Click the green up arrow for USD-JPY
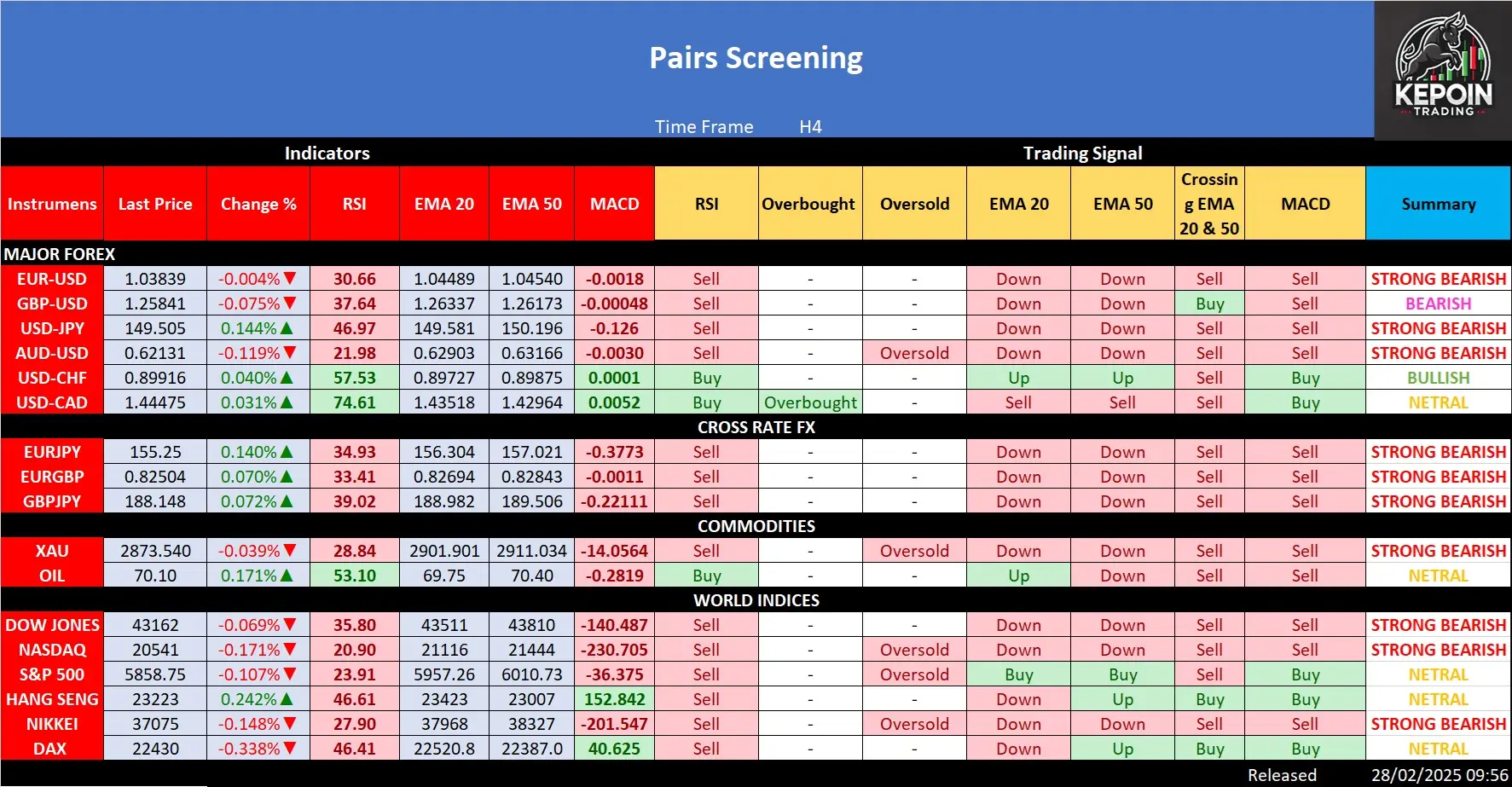The height and width of the screenshot is (787, 1512). (x=287, y=328)
